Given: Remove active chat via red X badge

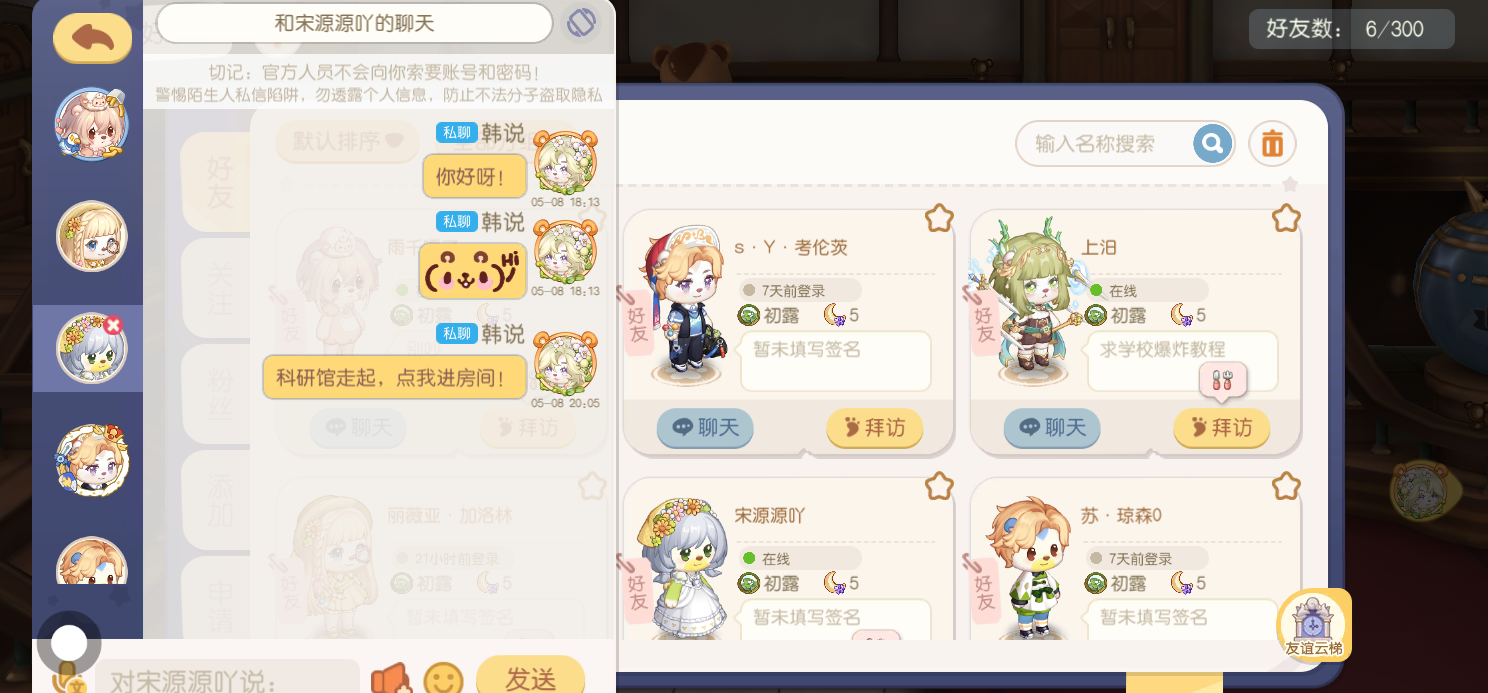Looking at the screenshot, I should (113, 325).
